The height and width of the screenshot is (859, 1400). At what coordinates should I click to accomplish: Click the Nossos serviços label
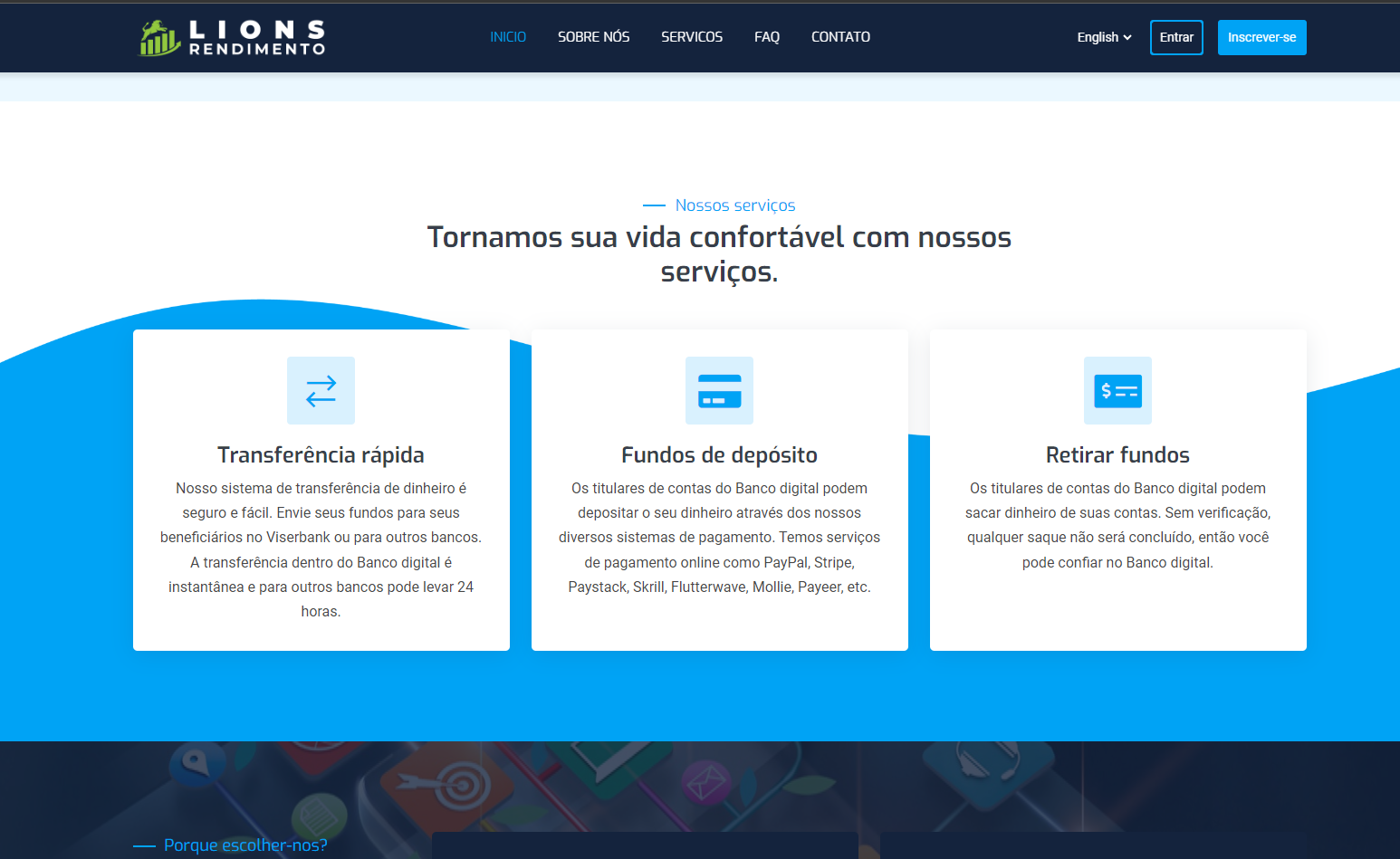[734, 205]
